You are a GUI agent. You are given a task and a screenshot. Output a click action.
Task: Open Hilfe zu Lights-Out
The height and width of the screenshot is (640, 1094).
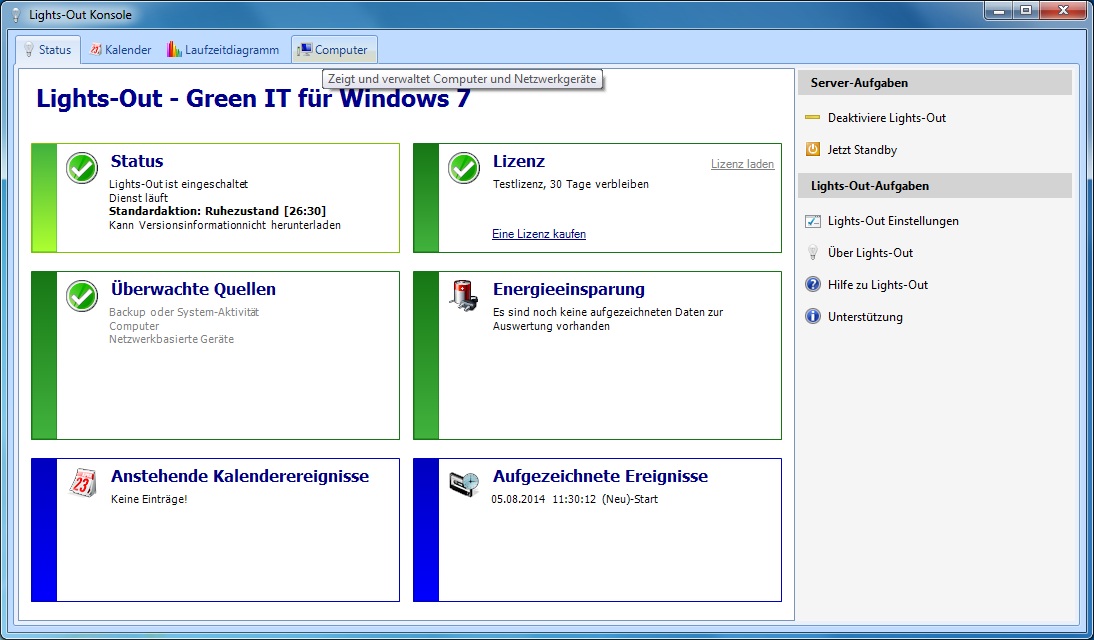coord(878,285)
